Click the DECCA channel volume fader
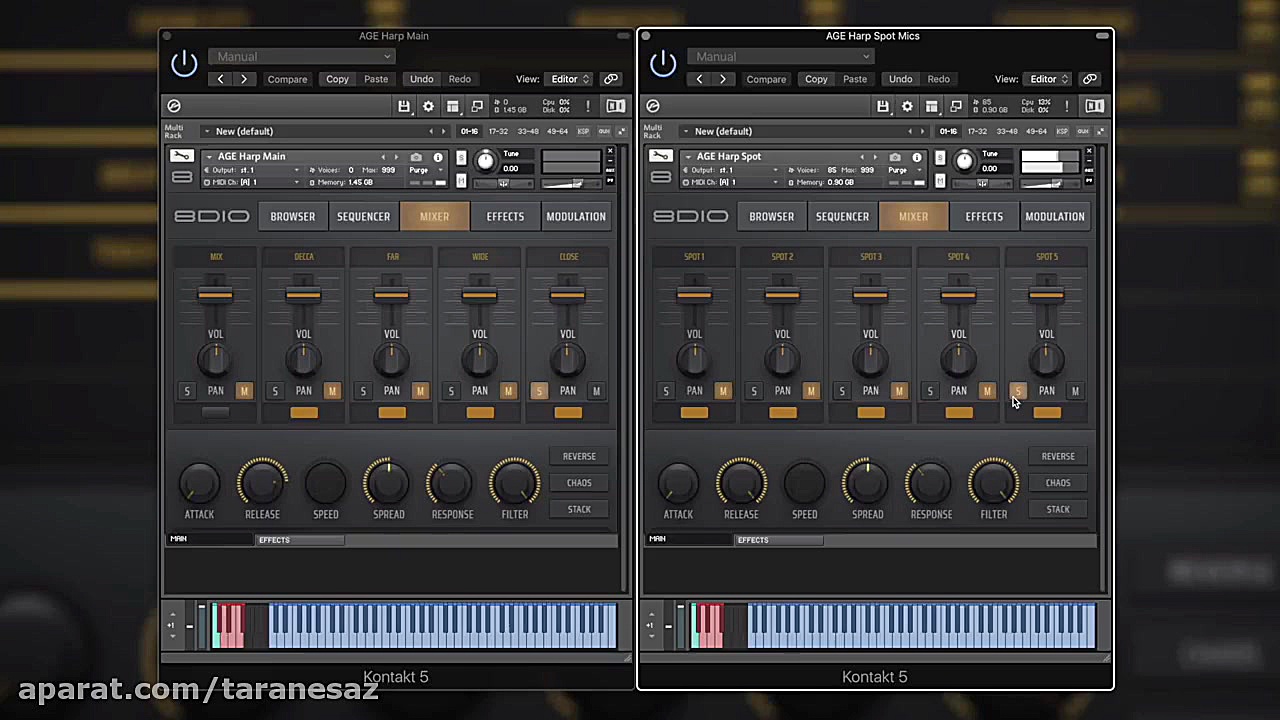Image resolution: width=1280 pixels, height=720 pixels. click(303, 294)
